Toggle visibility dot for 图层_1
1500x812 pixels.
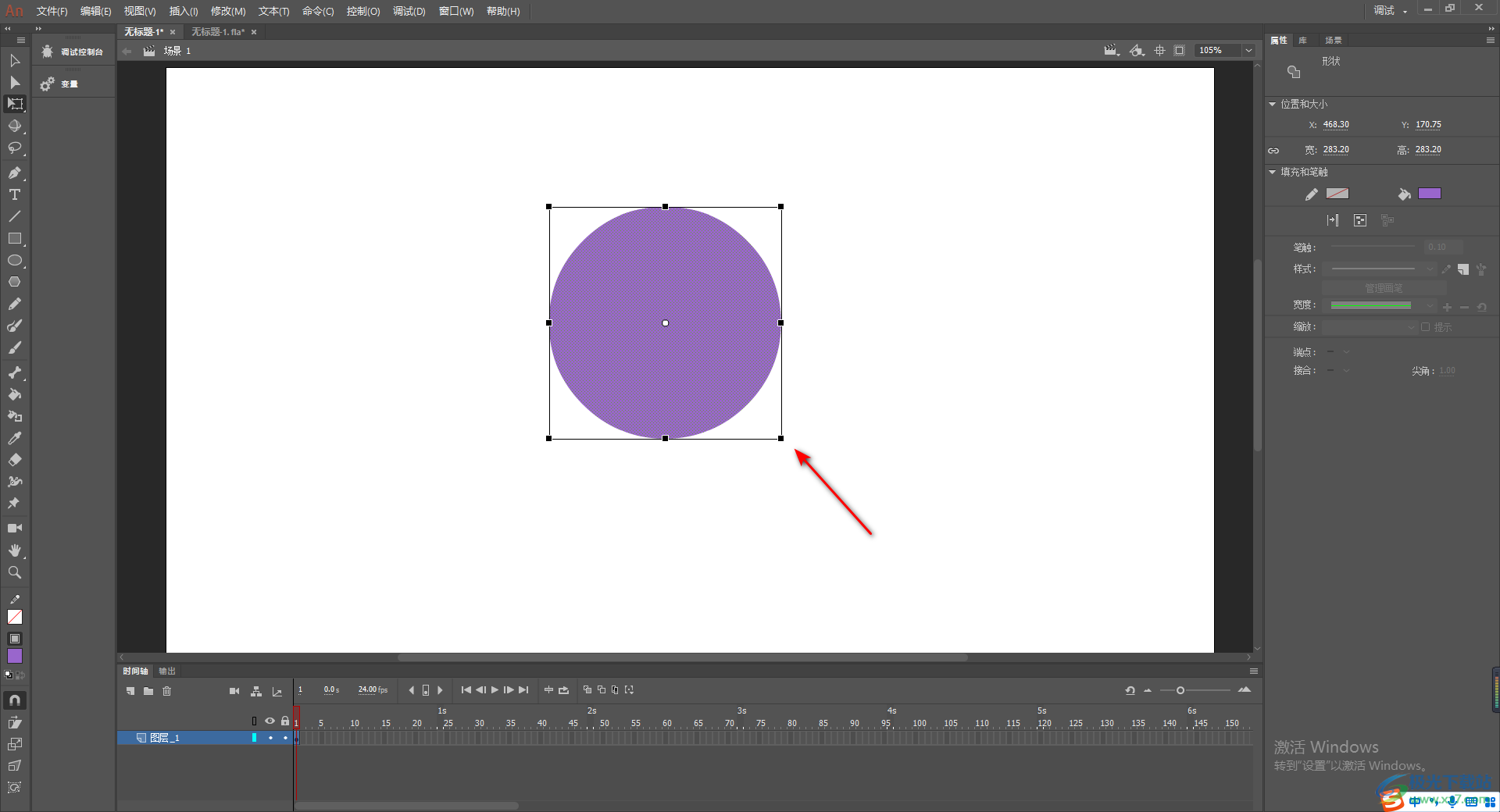(x=270, y=738)
